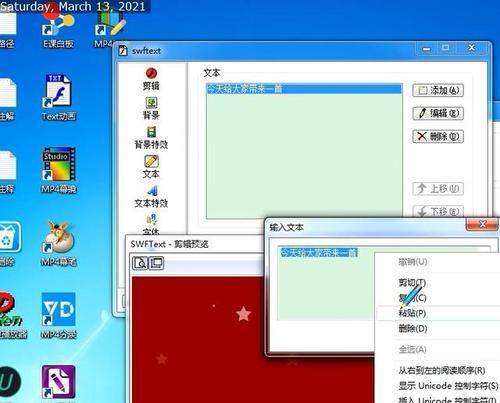Open the bird egg MP4 desktop shortcut
The width and height of the screenshot is (500, 403).
click(59, 243)
